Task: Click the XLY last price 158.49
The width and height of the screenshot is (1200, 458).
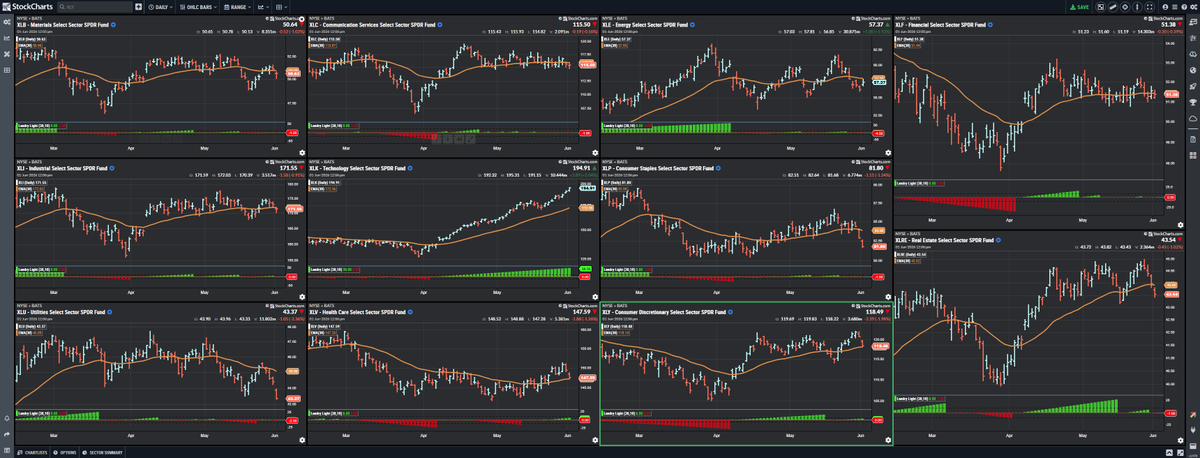Action: click(875, 312)
